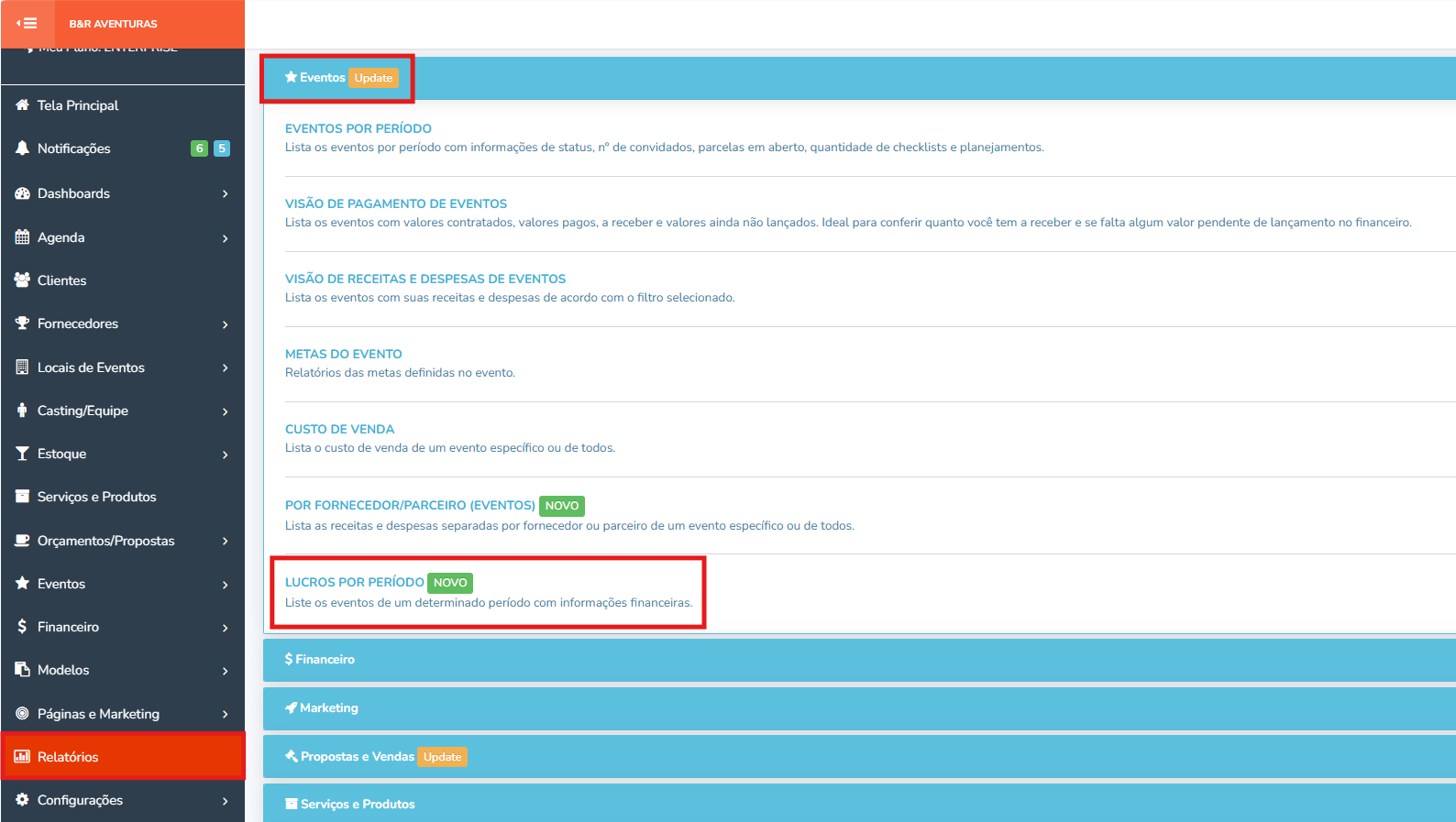
Task: Click the green notification badge showing 6
Action: tap(199, 148)
